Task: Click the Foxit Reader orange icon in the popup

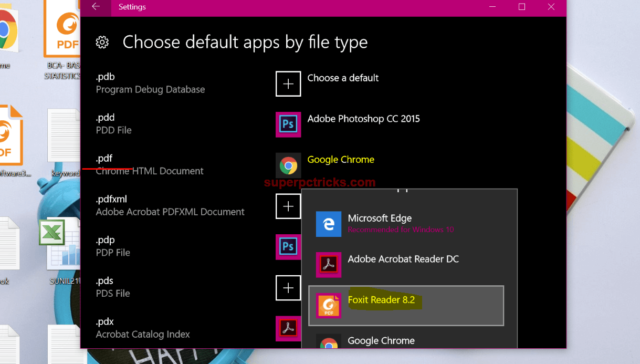Action: tap(329, 306)
